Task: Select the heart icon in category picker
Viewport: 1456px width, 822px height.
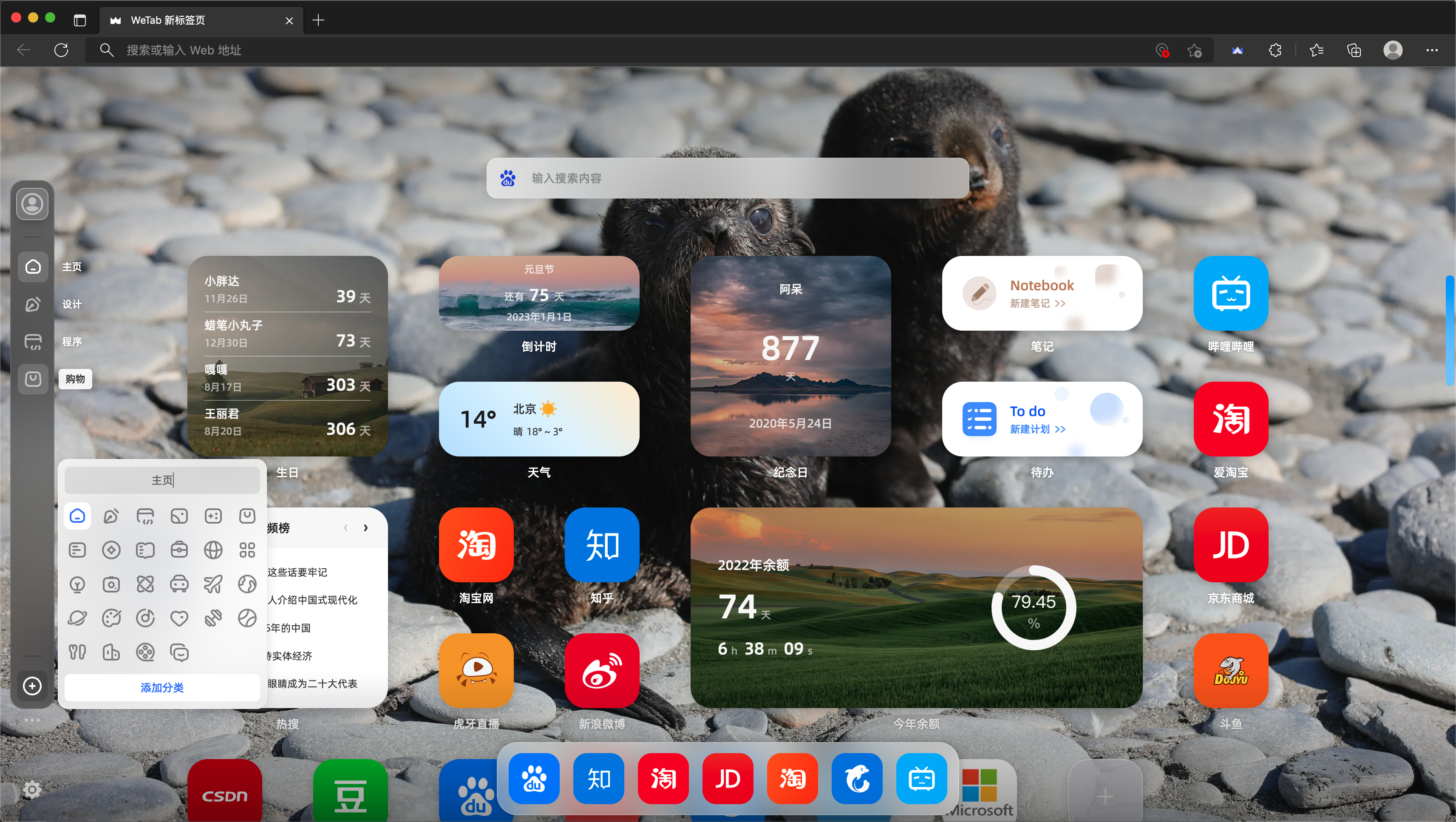Action: (x=178, y=618)
